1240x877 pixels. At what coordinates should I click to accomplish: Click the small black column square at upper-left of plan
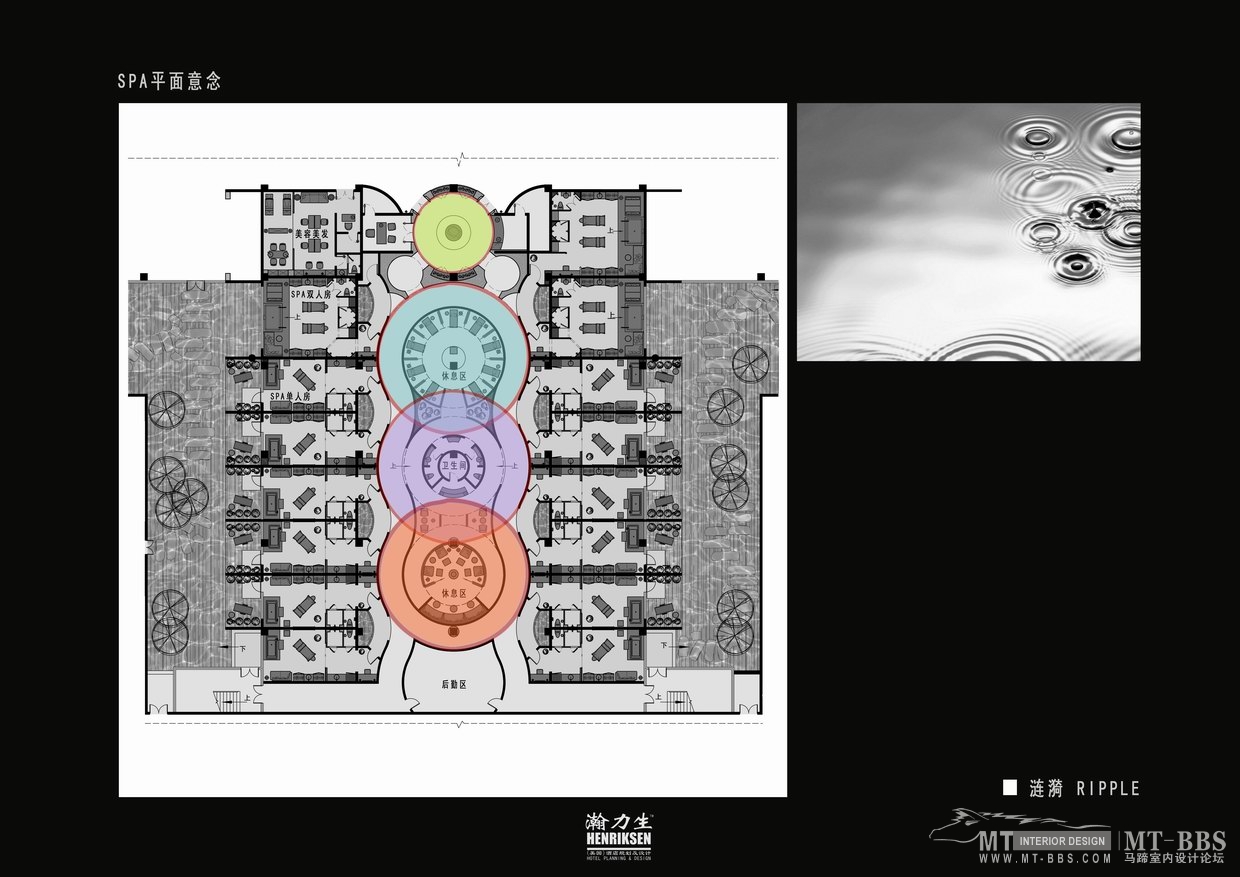point(144,276)
